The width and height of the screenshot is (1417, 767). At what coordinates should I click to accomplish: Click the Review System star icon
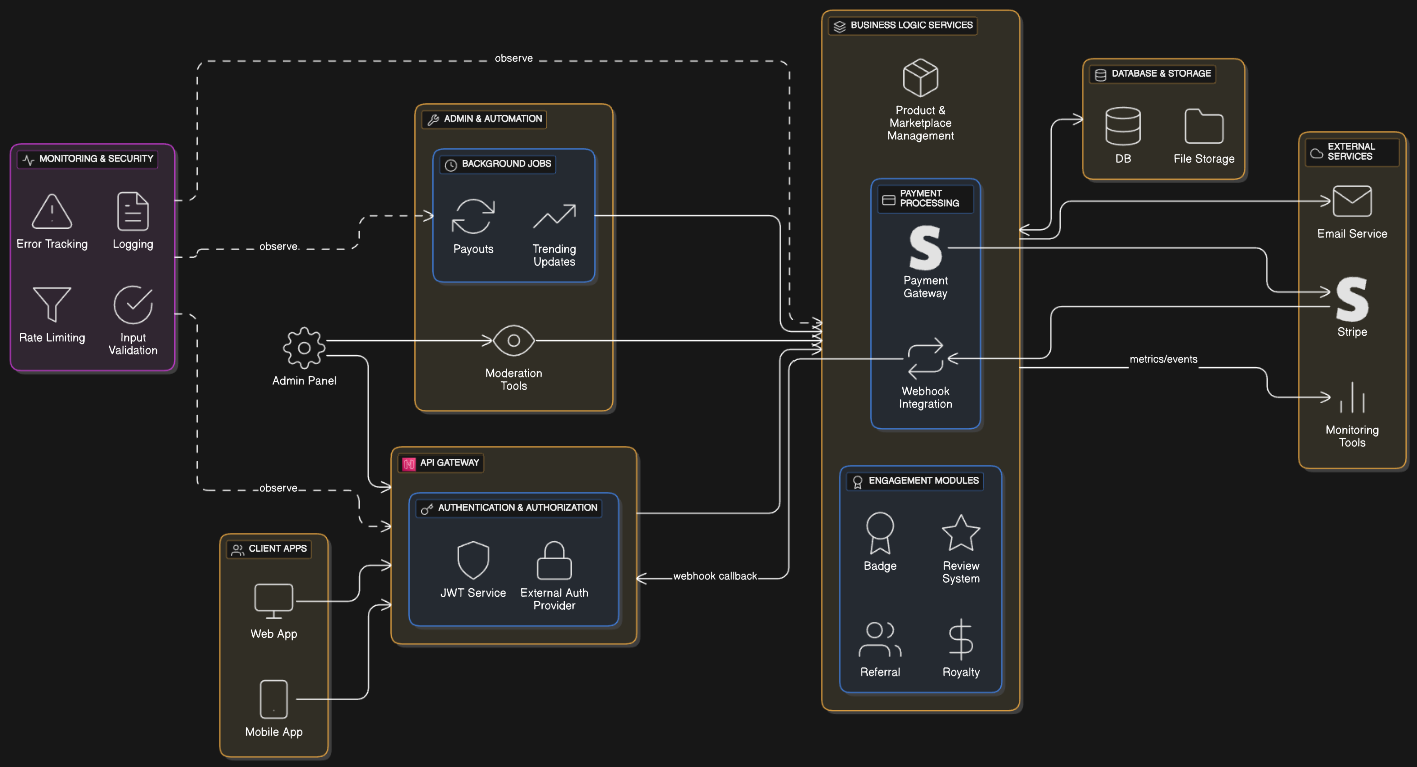tap(961, 533)
